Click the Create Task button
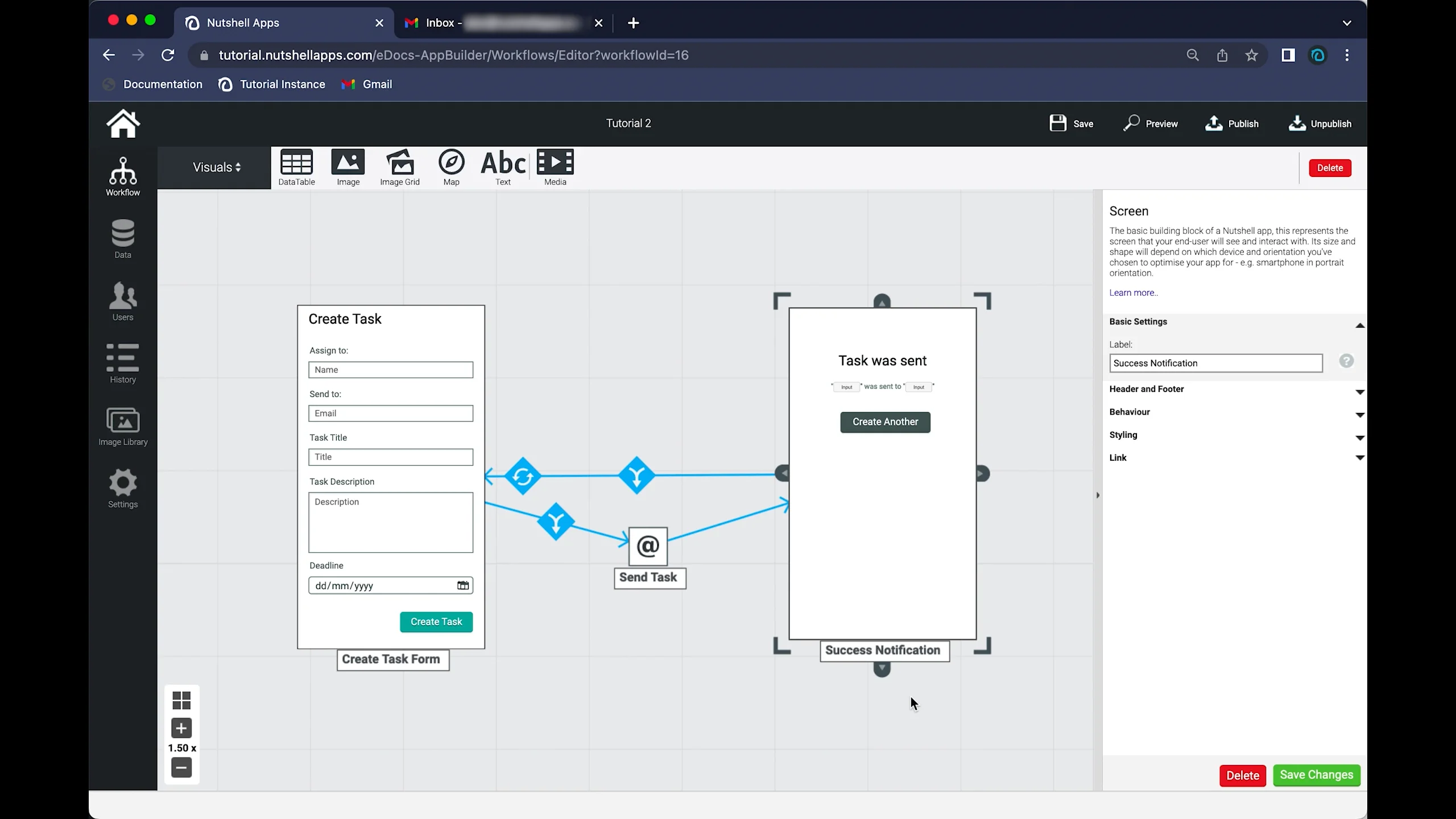 coord(436,622)
